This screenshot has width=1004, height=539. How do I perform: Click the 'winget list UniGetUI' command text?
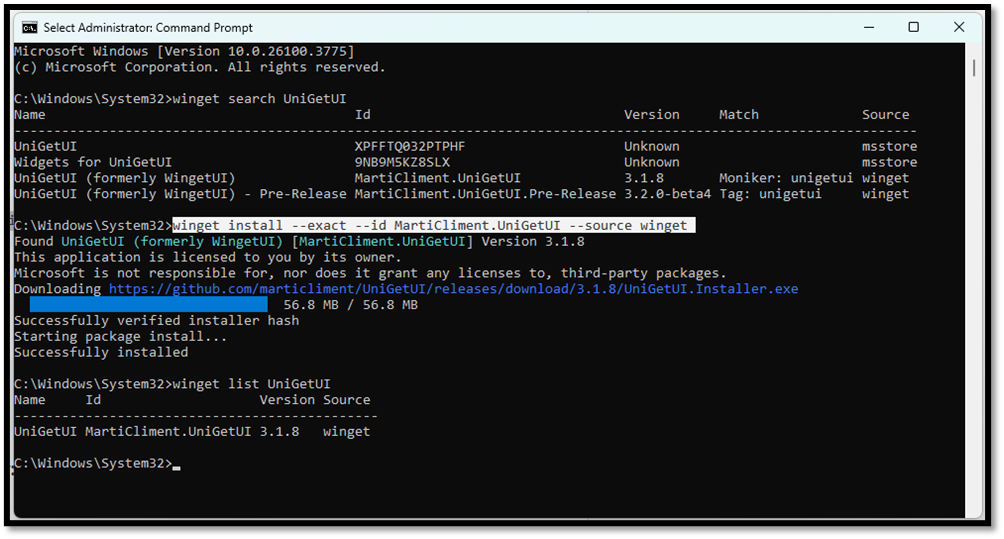point(251,384)
